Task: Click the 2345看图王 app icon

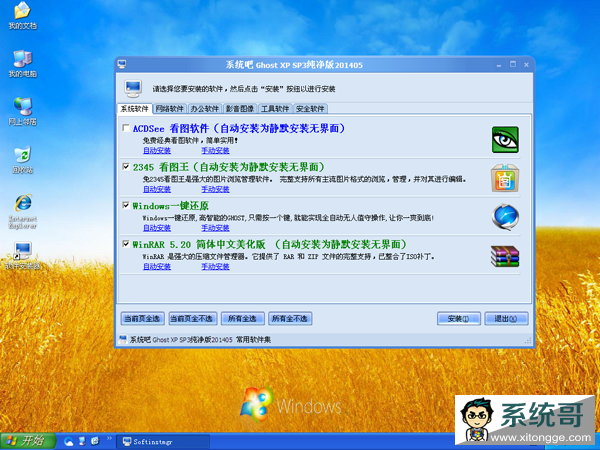Action: tap(505, 178)
